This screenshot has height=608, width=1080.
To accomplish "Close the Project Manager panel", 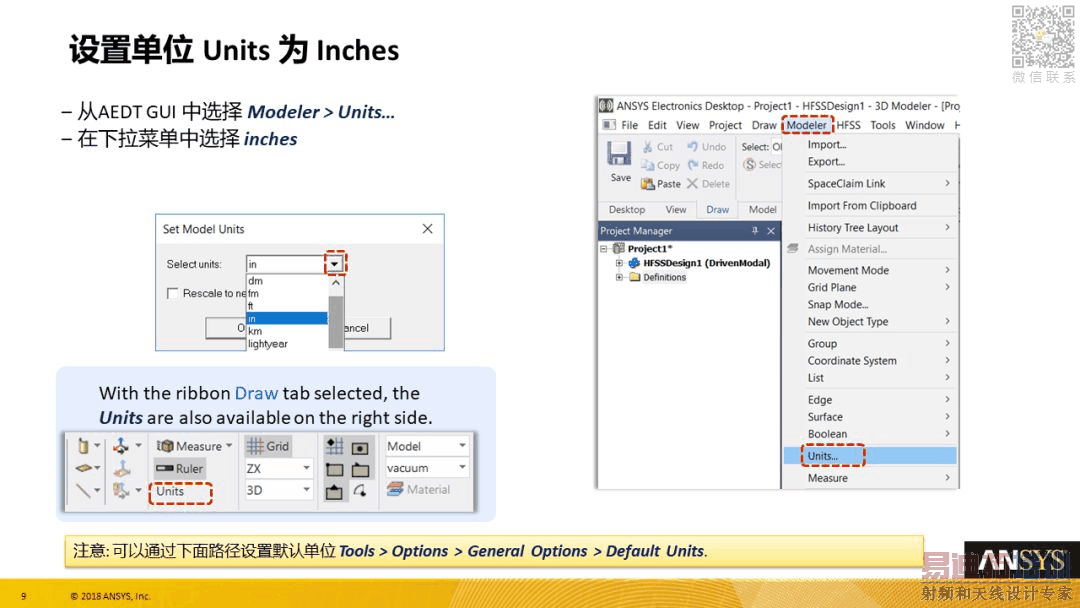I will point(771,231).
